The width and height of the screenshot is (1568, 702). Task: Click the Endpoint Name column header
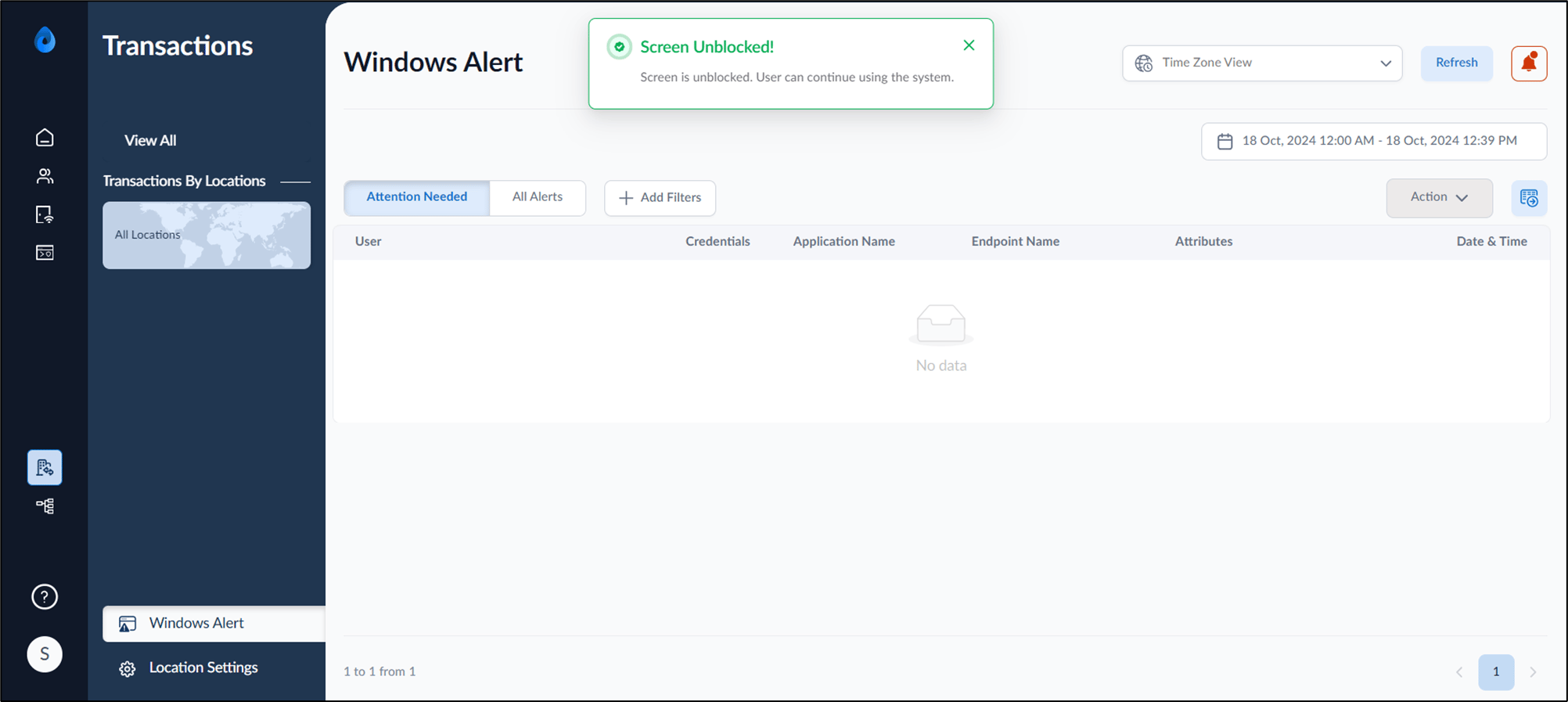pos(1016,242)
